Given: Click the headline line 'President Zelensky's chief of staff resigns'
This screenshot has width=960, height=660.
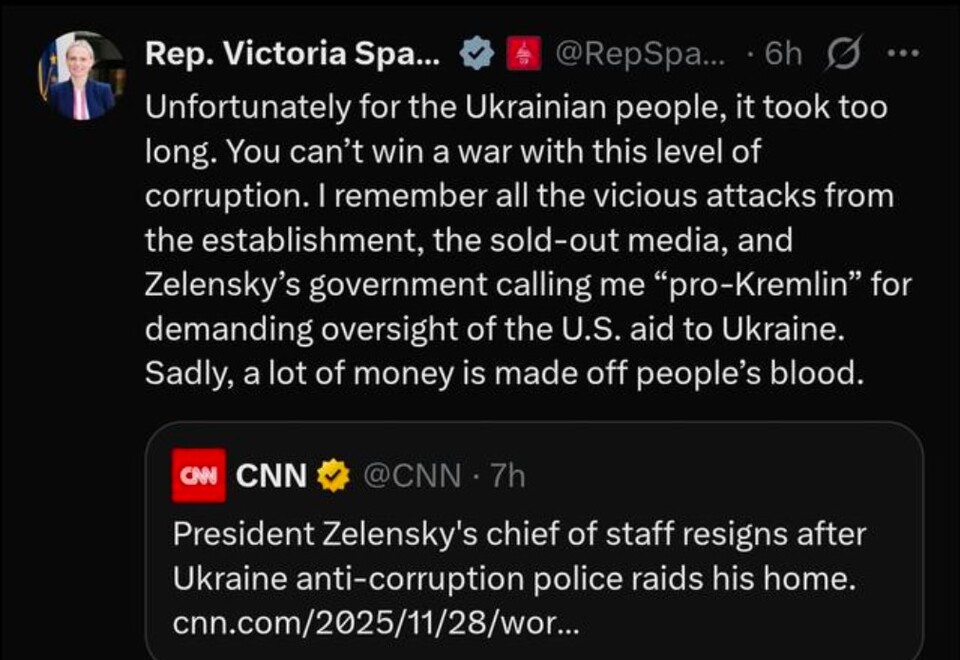Looking at the screenshot, I should click(519, 533).
